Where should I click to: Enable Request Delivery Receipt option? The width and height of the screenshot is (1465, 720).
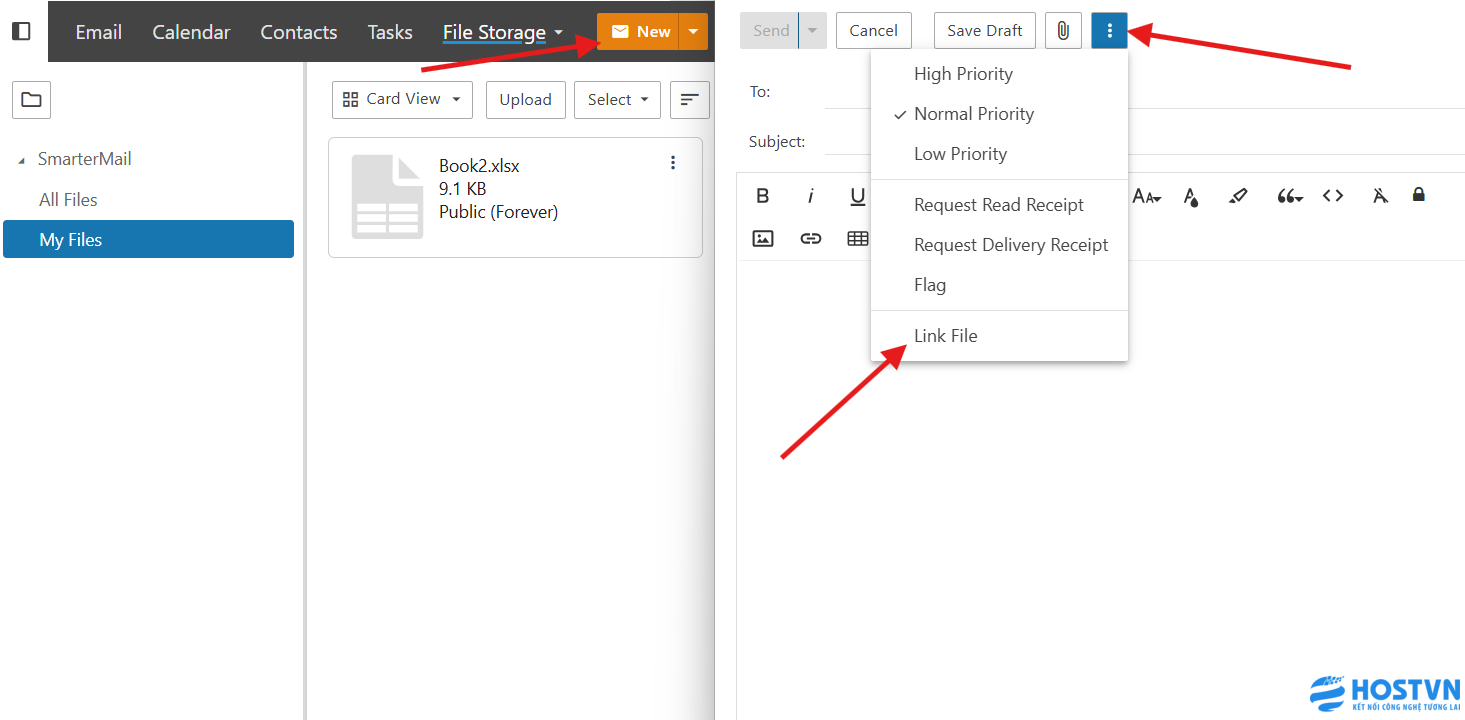[x=1010, y=245]
